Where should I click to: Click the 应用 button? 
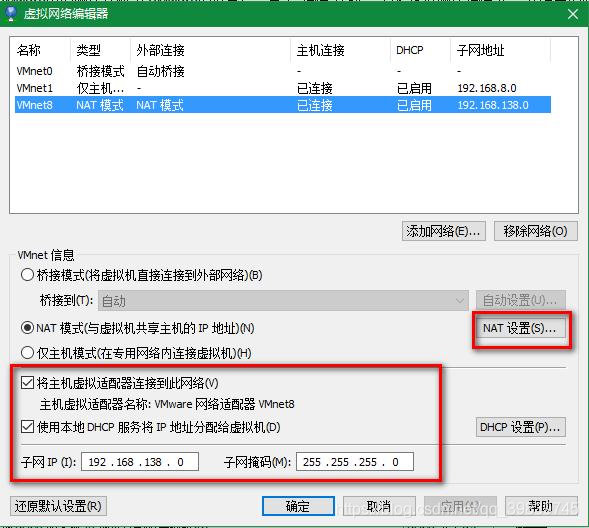point(460,506)
